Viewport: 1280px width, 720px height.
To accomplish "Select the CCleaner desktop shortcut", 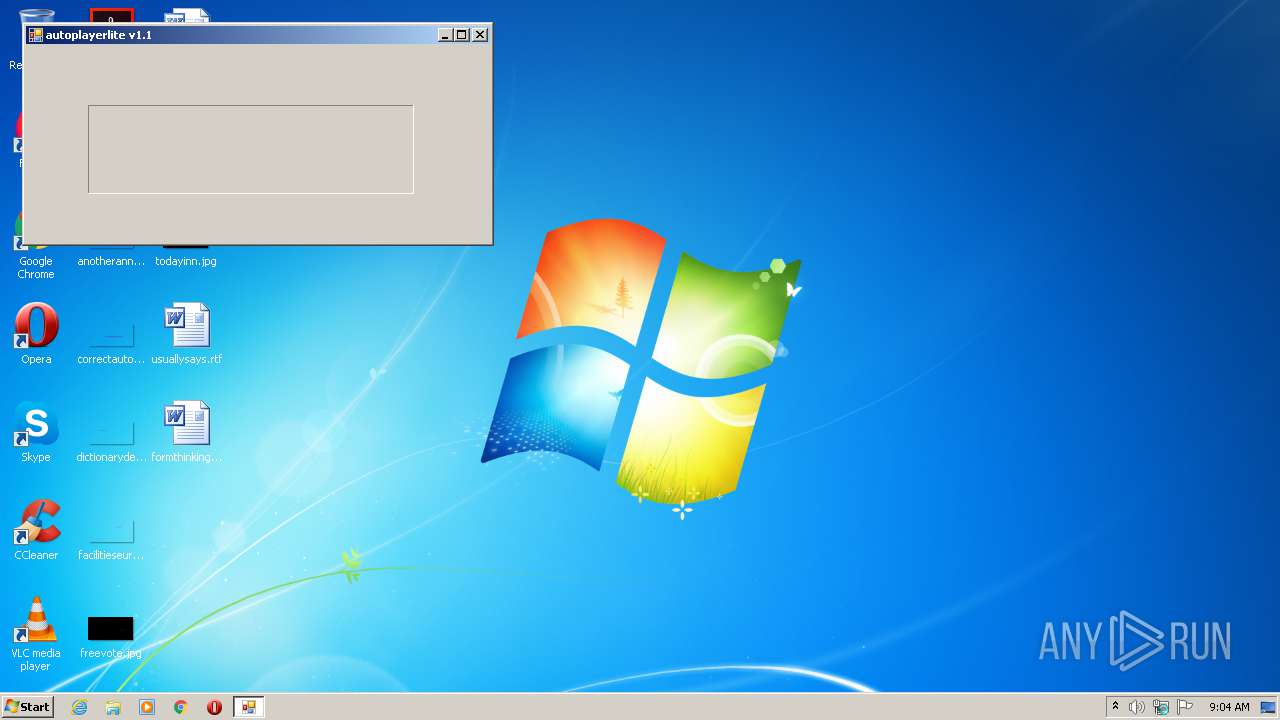I will (36, 530).
